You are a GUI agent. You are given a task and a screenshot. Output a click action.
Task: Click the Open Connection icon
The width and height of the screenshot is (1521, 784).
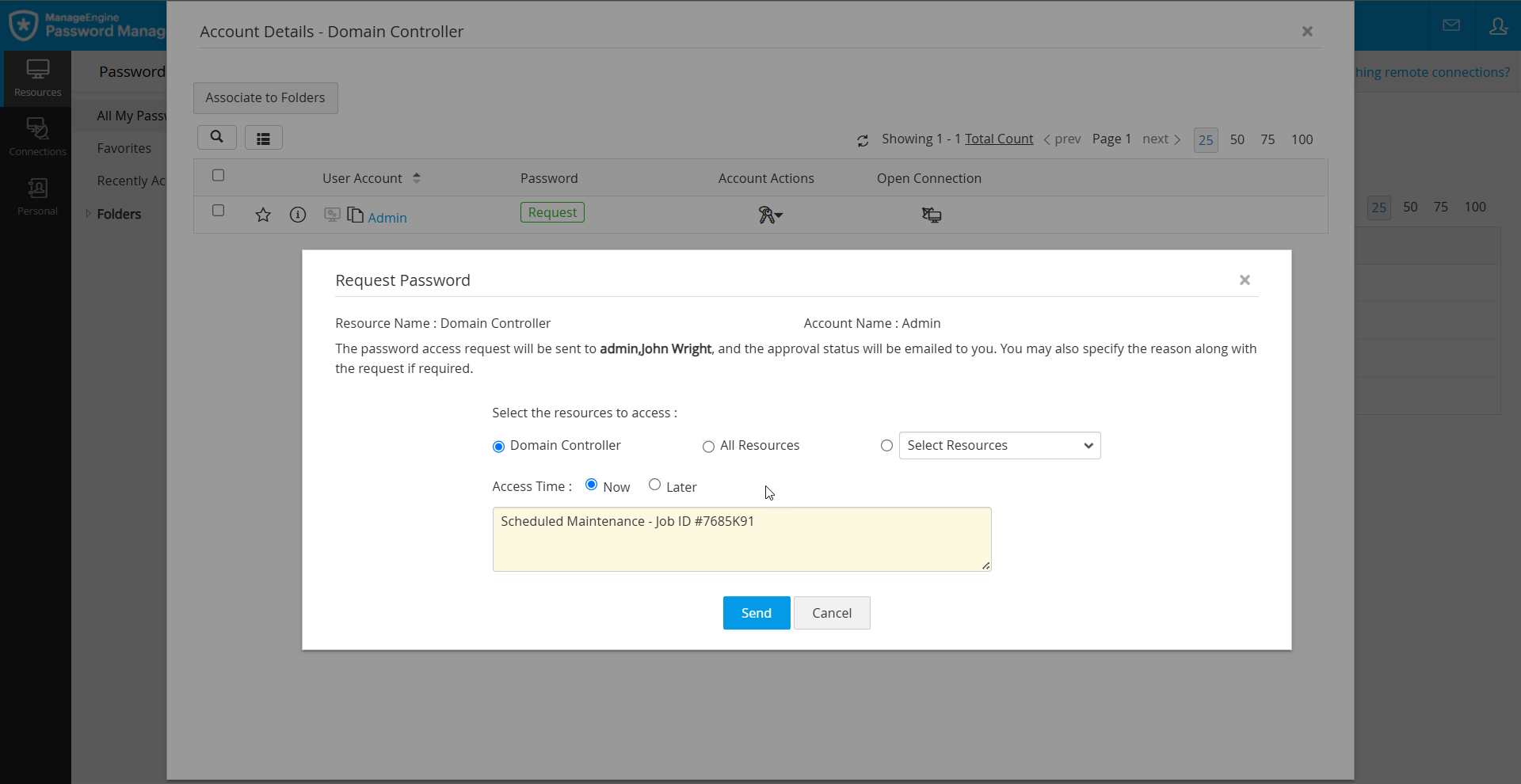click(932, 215)
